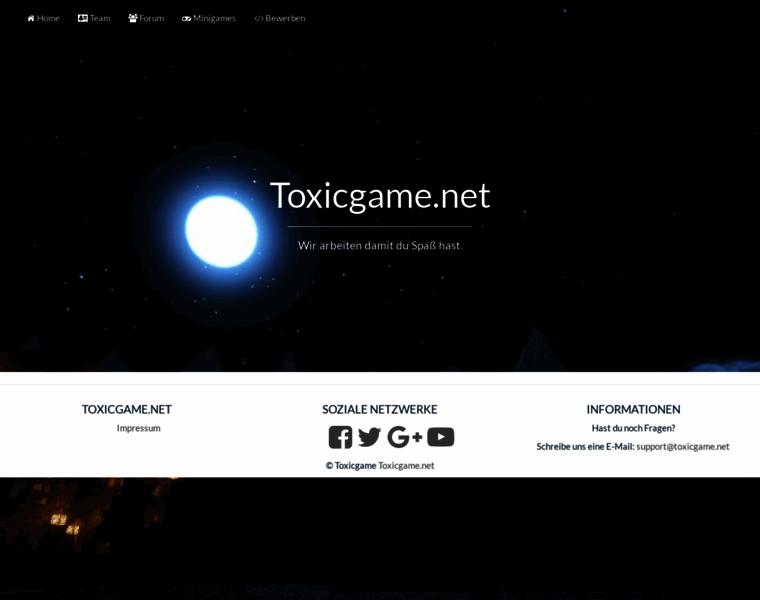Go to Home in the navigation bar
This screenshot has height=600, width=760.
(x=44, y=18)
